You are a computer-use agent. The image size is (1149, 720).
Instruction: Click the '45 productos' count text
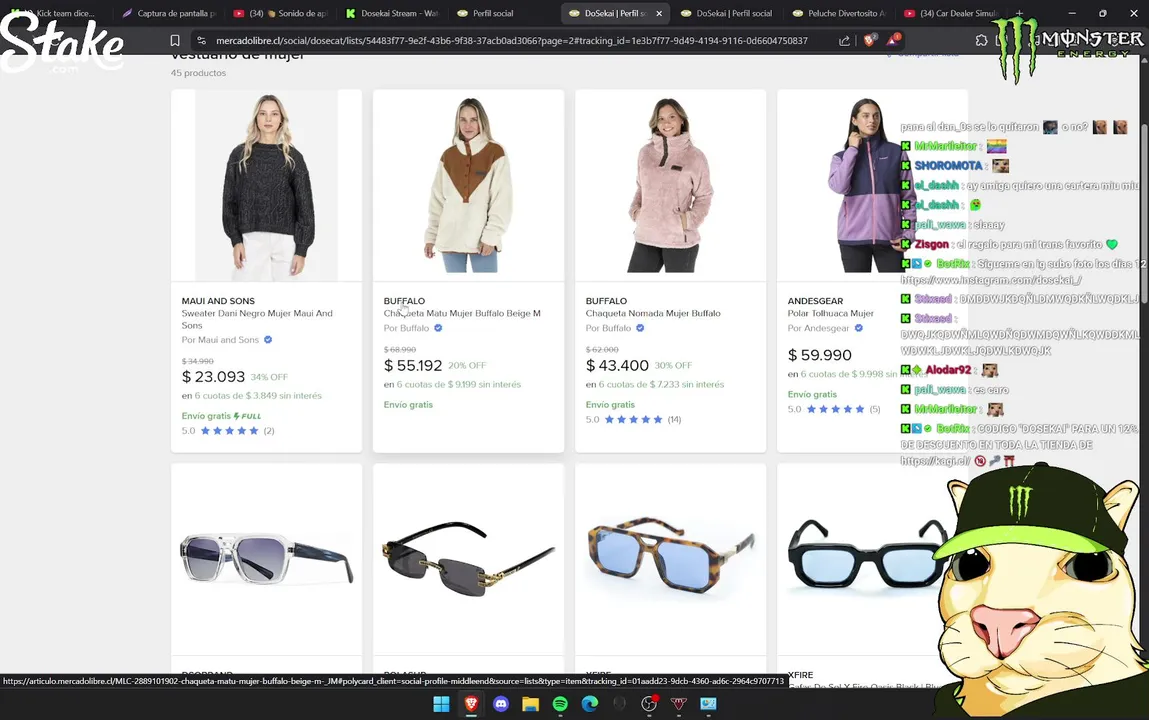pos(199,73)
